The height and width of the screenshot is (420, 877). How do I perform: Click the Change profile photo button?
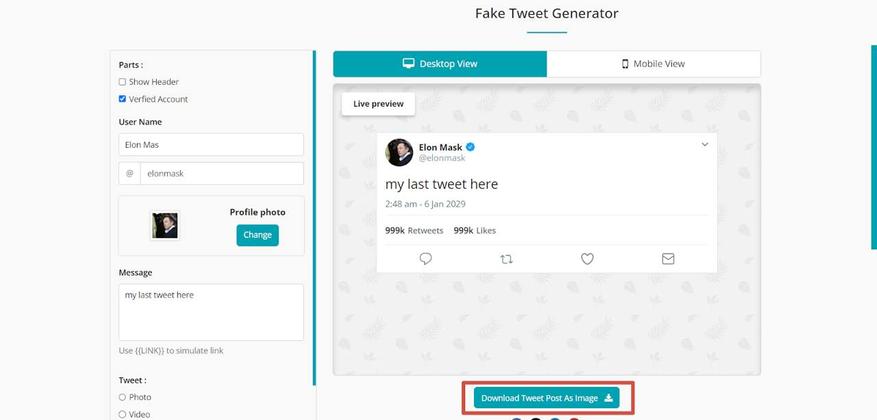coord(257,235)
